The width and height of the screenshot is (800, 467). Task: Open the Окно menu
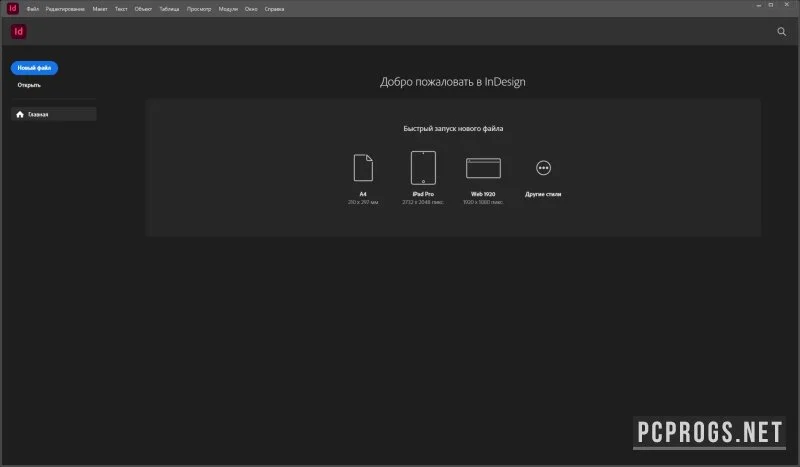coord(251,9)
